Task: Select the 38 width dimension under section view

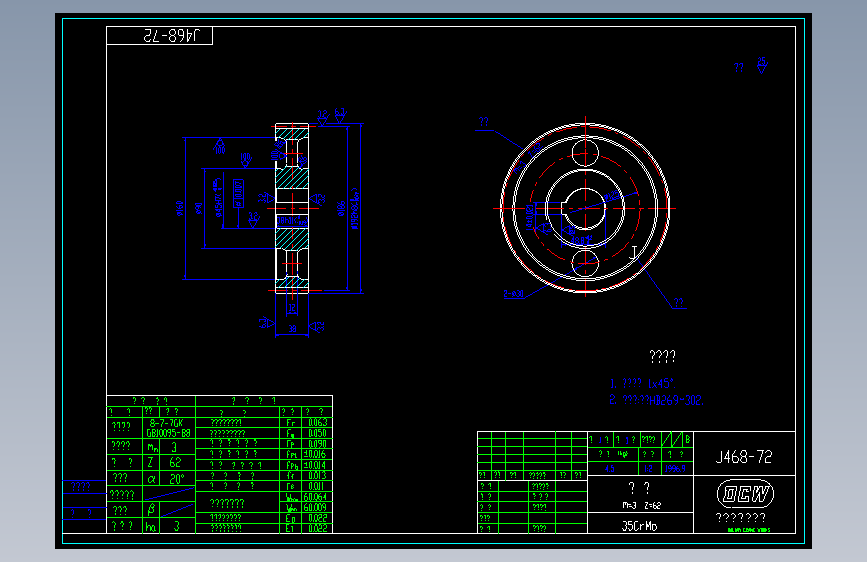Action: [x=292, y=329]
